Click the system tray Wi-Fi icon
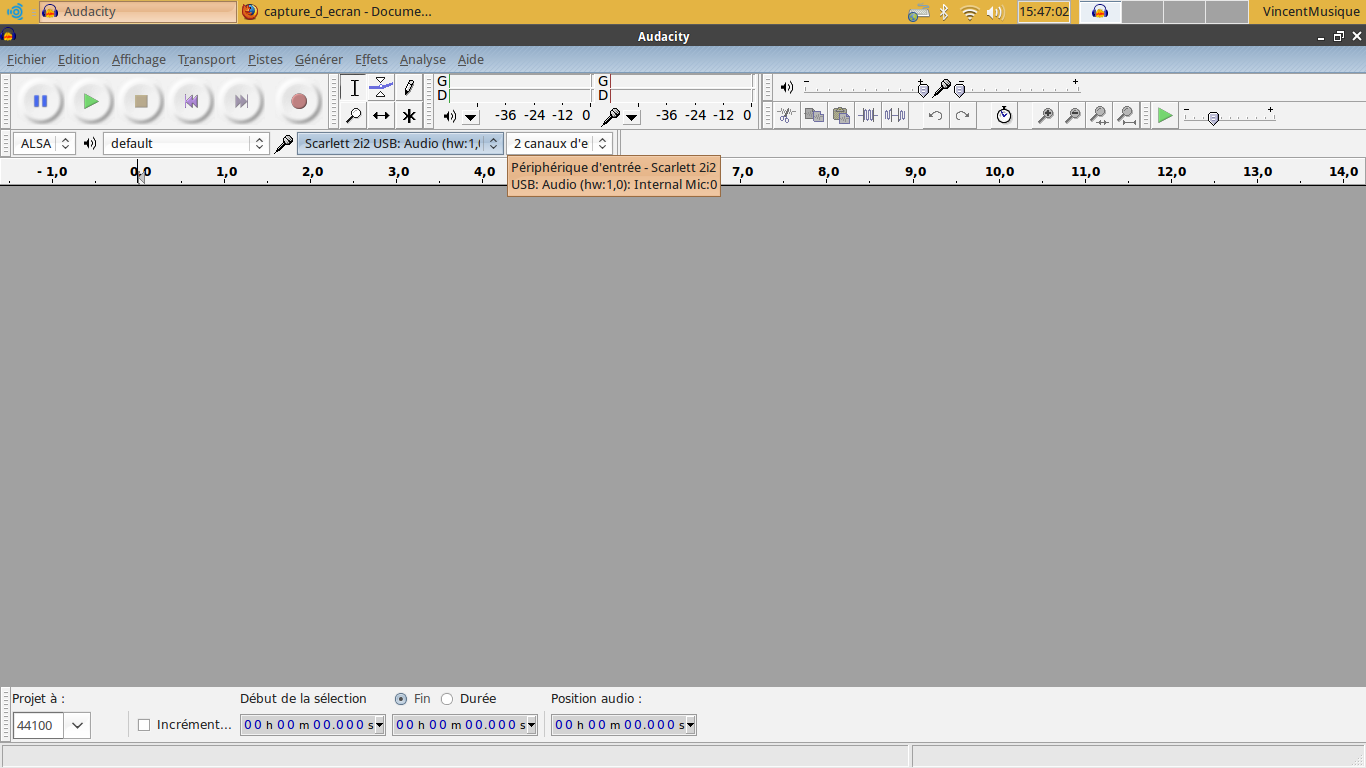 click(x=969, y=12)
